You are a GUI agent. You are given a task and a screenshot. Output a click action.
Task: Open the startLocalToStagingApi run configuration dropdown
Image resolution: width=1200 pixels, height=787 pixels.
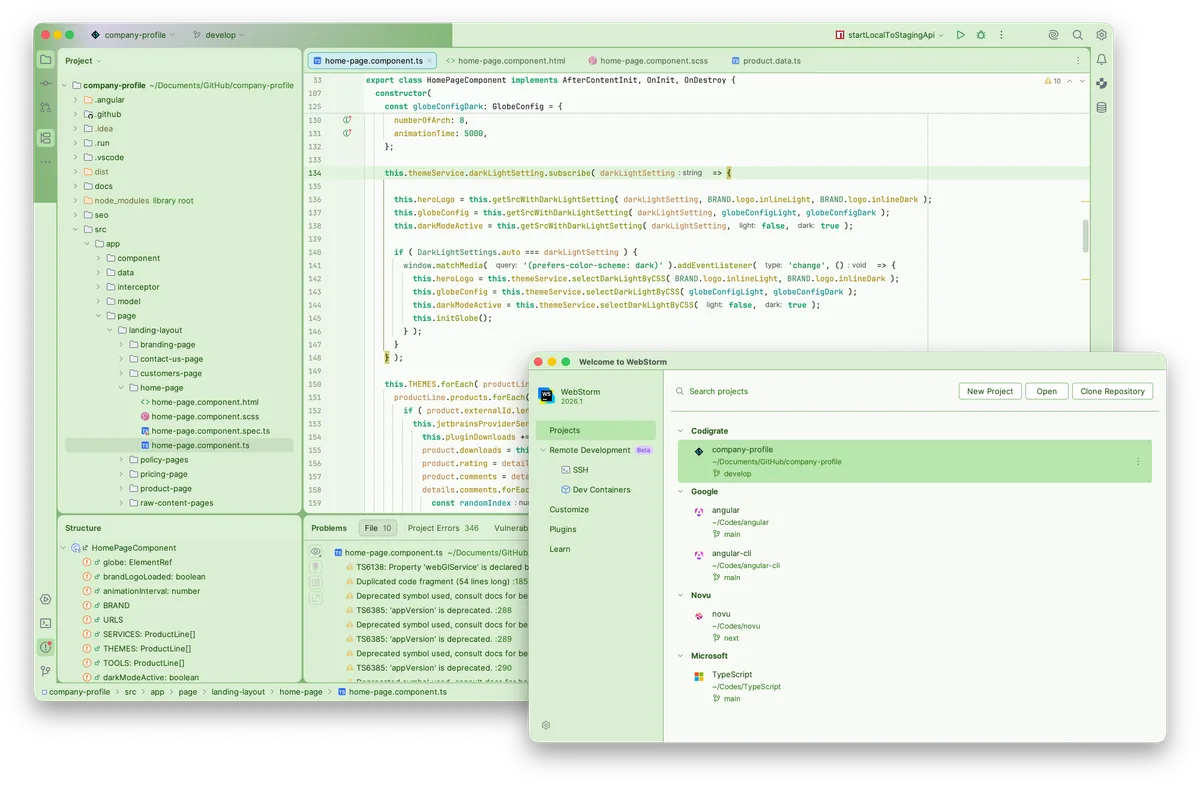(890, 35)
